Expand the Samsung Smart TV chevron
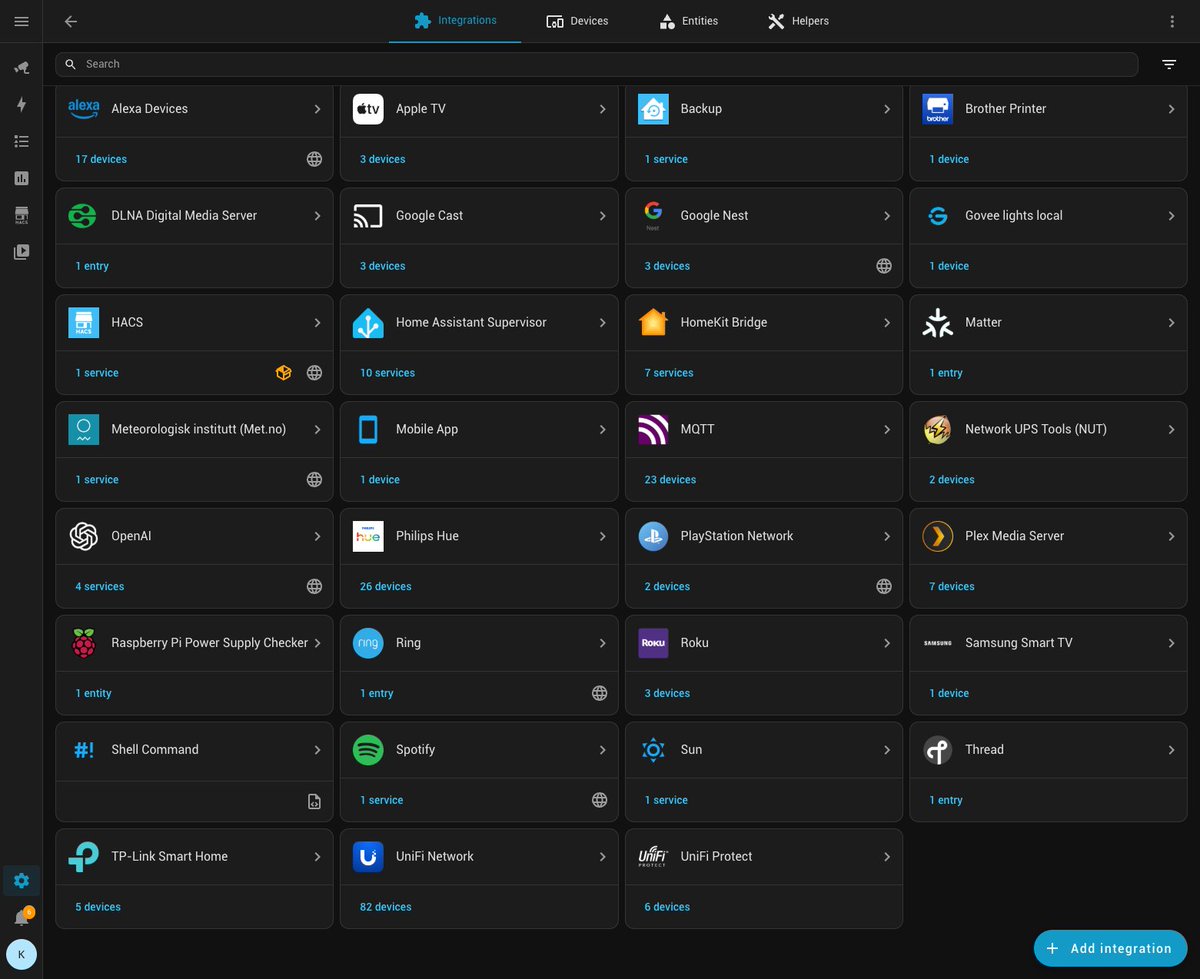 pos(1171,643)
